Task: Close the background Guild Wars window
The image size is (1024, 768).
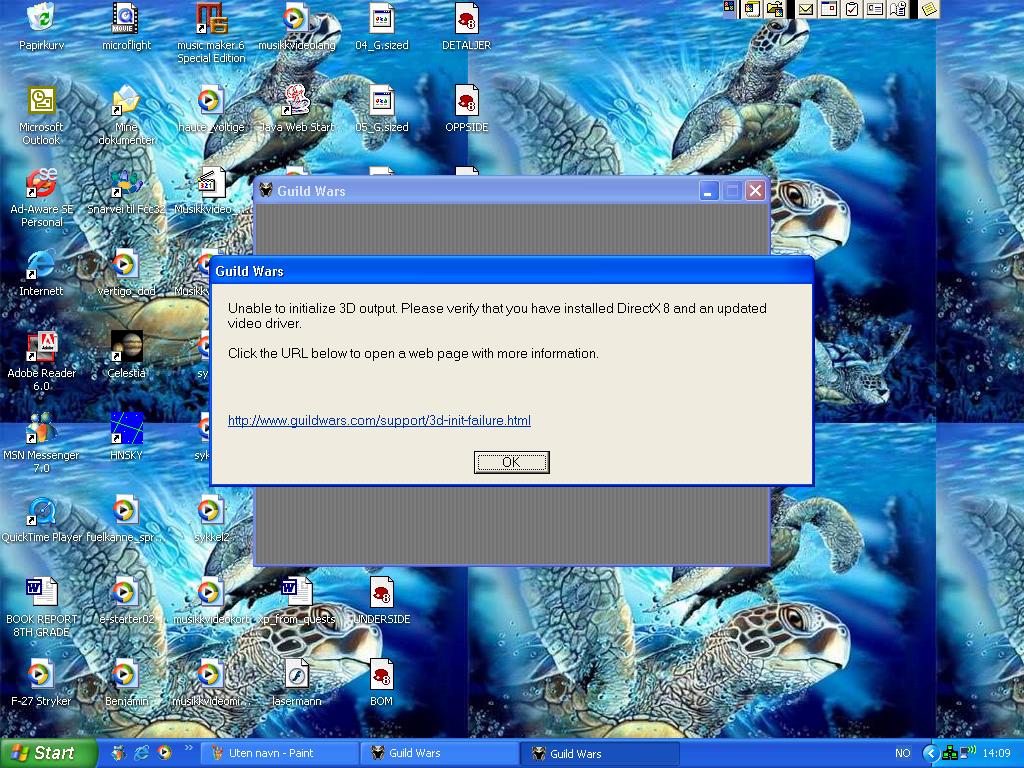Action: point(756,191)
